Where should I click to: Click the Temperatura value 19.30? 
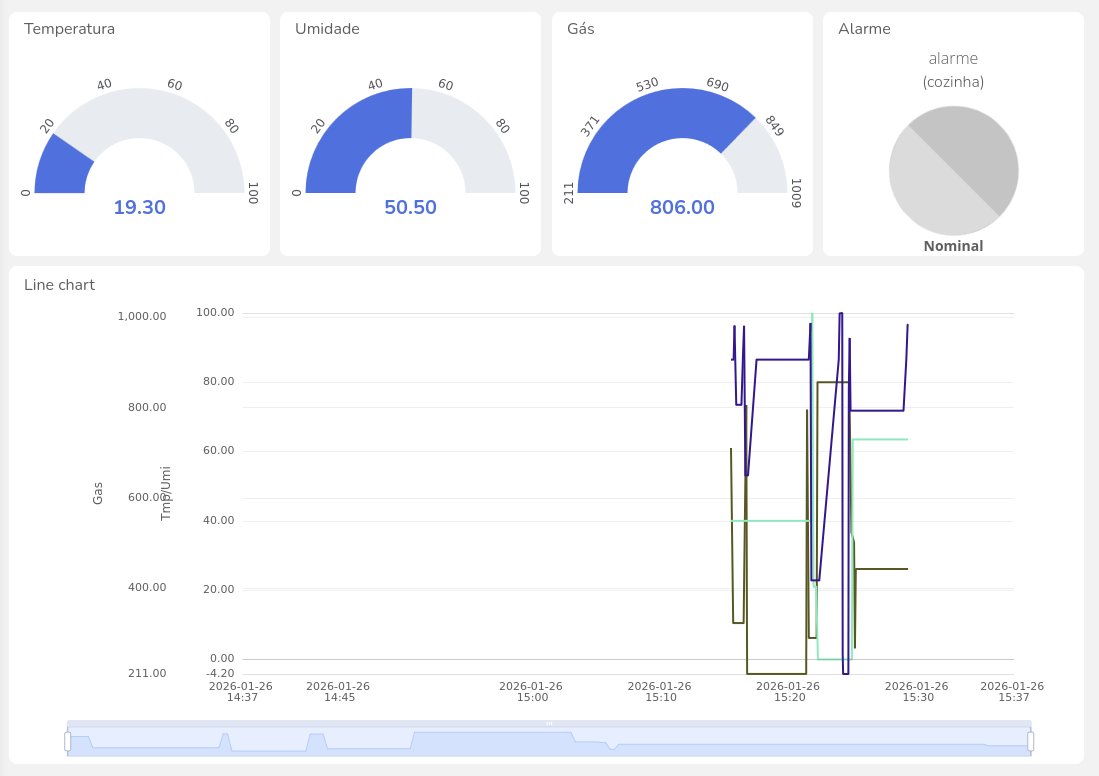tap(139, 207)
